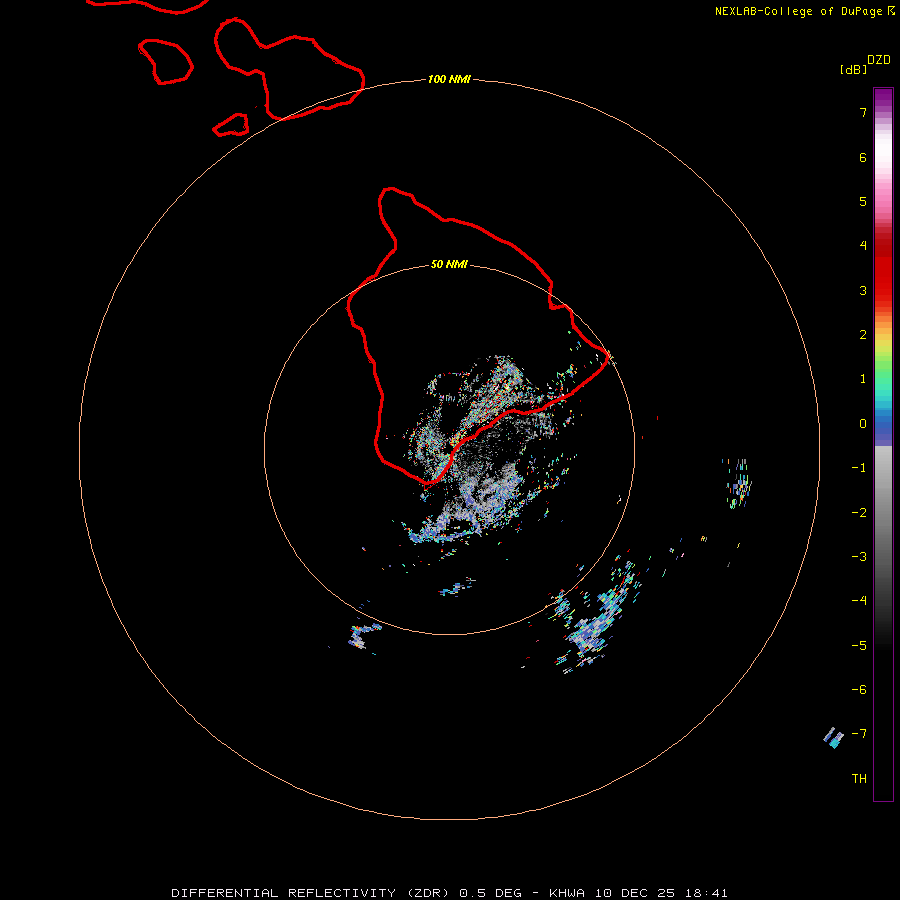Click the scale tick value 3
This screenshot has height=900, width=900.
(x=863, y=290)
